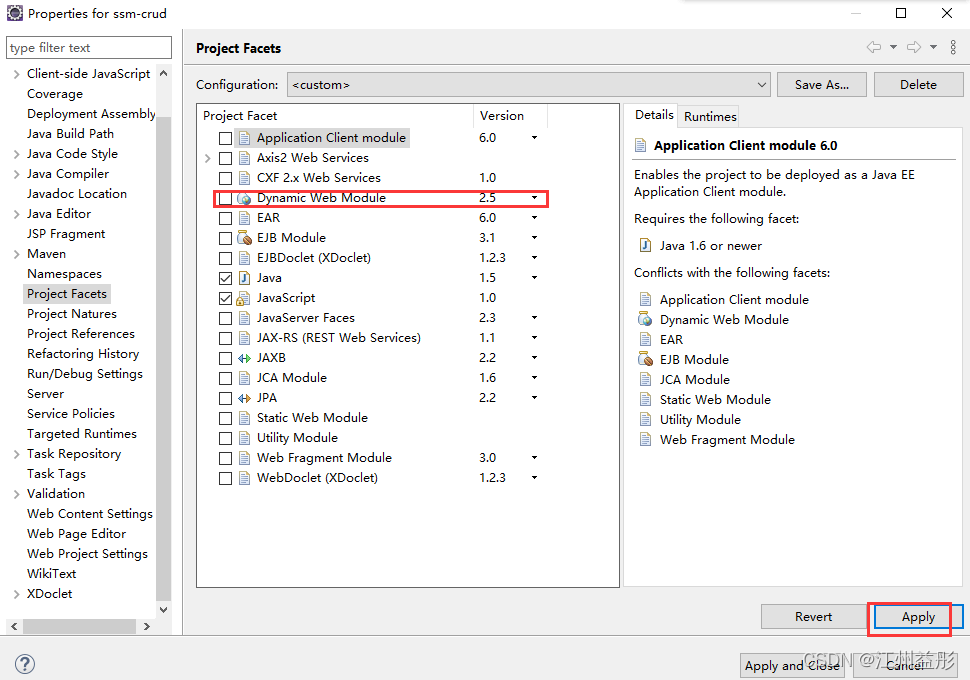Uncheck the Java facet checkbox
The image size is (970, 680).
point(225,278)
